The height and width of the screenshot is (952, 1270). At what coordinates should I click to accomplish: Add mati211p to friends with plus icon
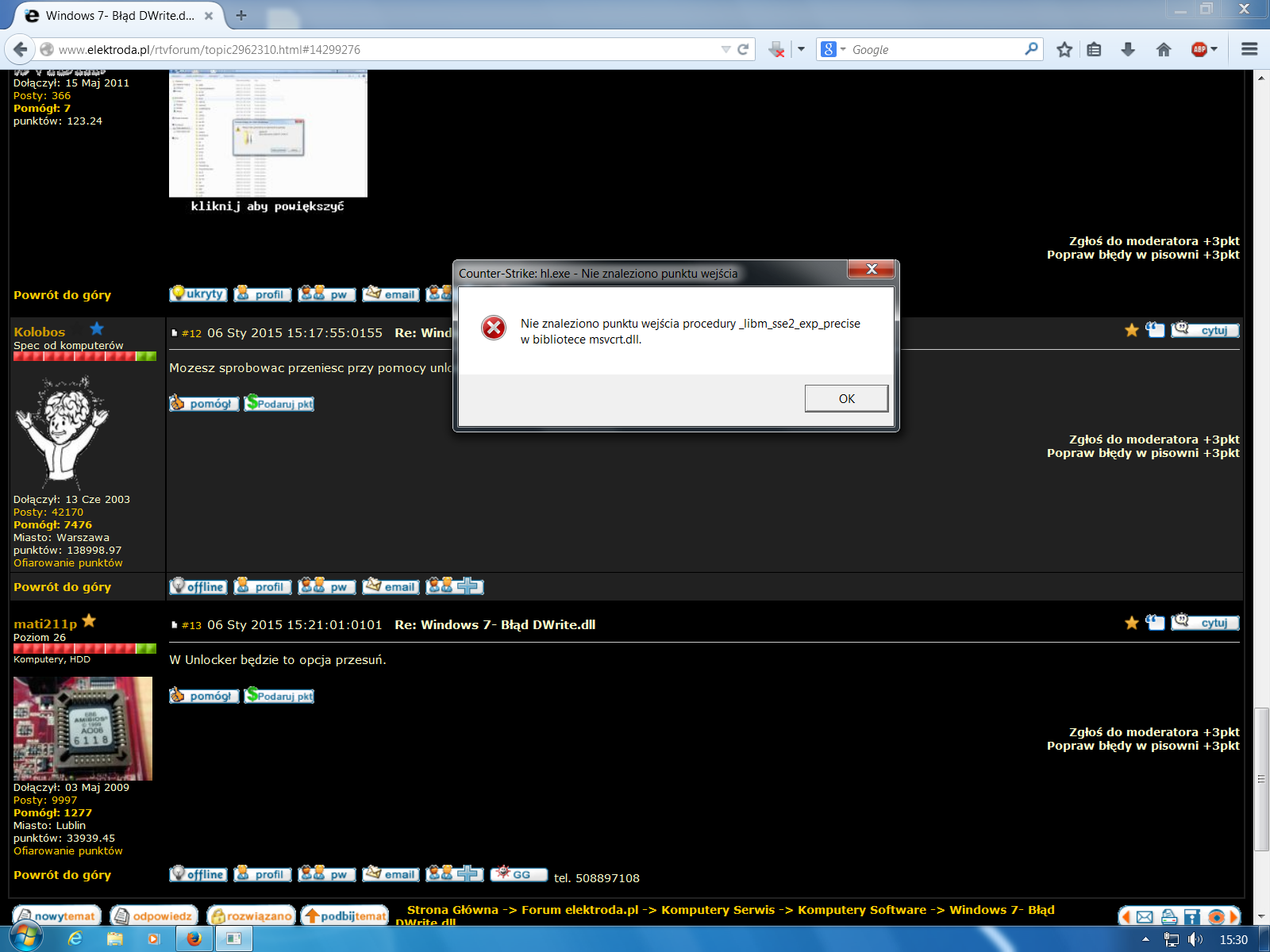(455, 874)
